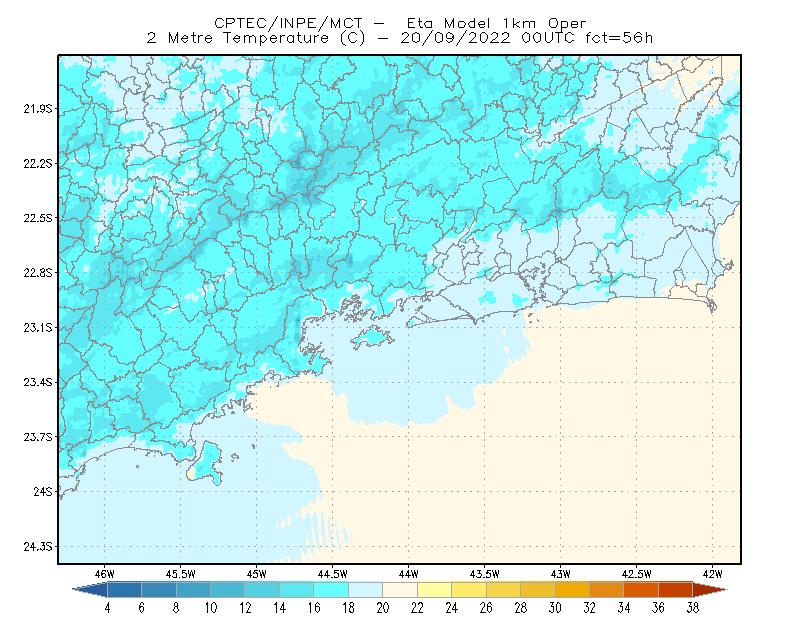
Task: Click the "42W" longitude label
Action: [x=713, y=574]
